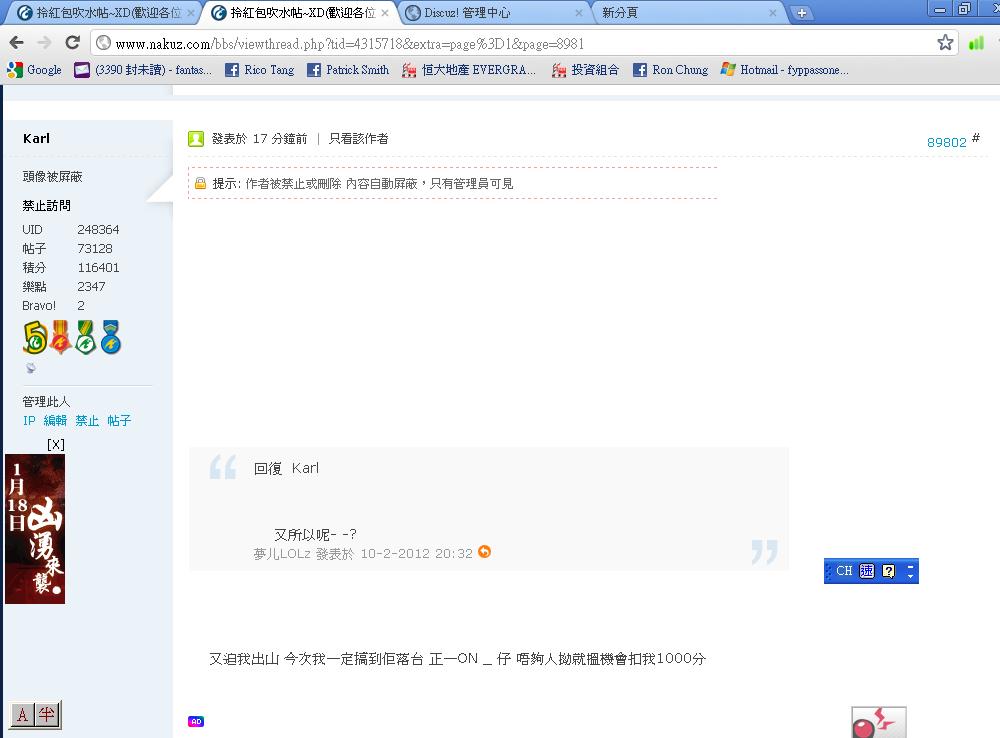1000x738 pixels.
Task: Open the Rico Tang bookmark
Action: click(260, 70)
